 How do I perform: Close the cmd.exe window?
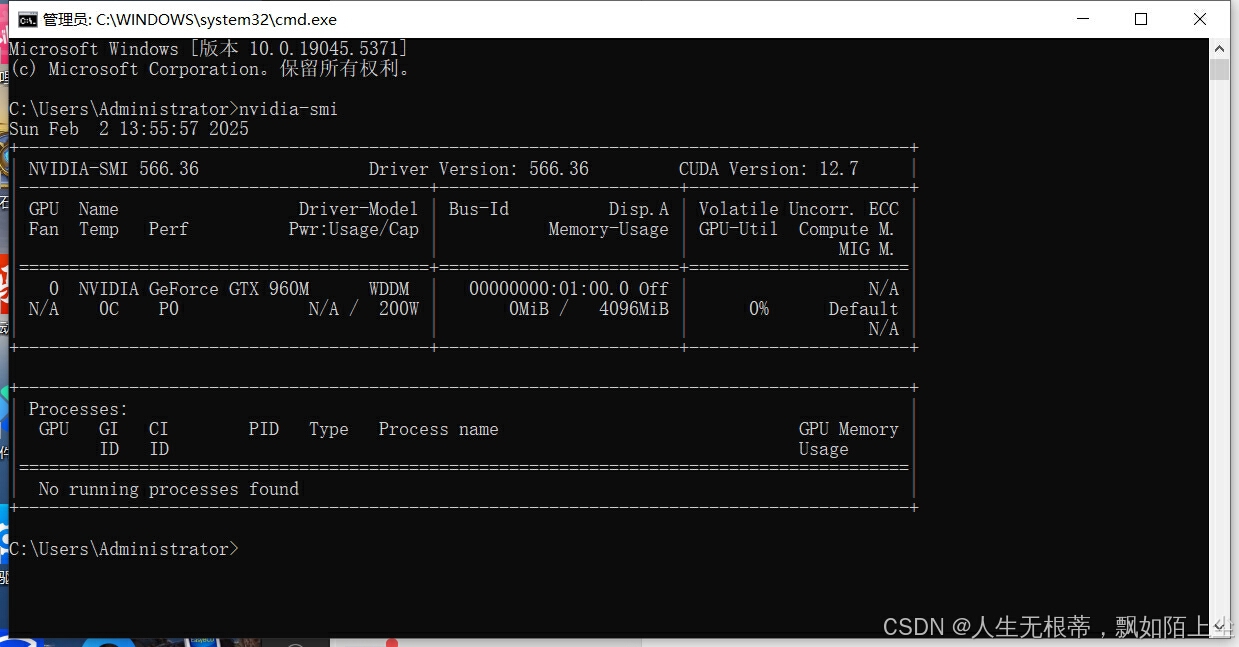pyautogui.click(x=1200, y=19)
